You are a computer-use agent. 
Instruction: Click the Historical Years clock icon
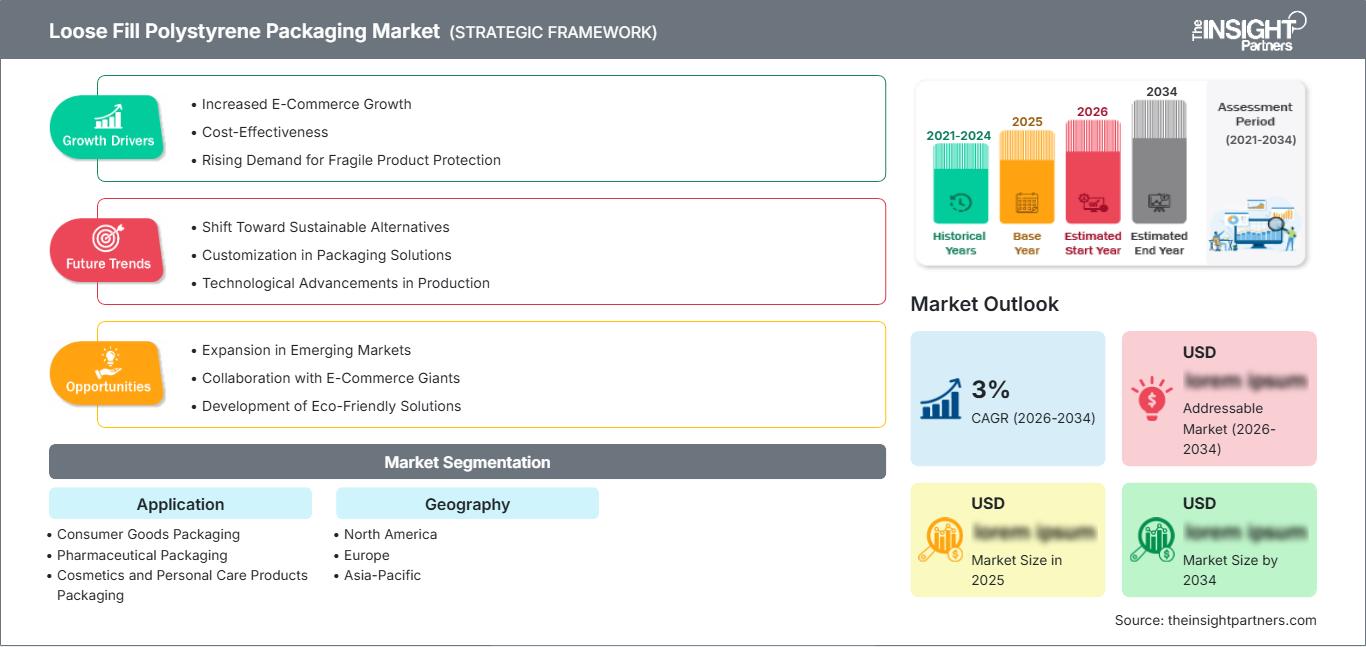[x=960, y=203]
